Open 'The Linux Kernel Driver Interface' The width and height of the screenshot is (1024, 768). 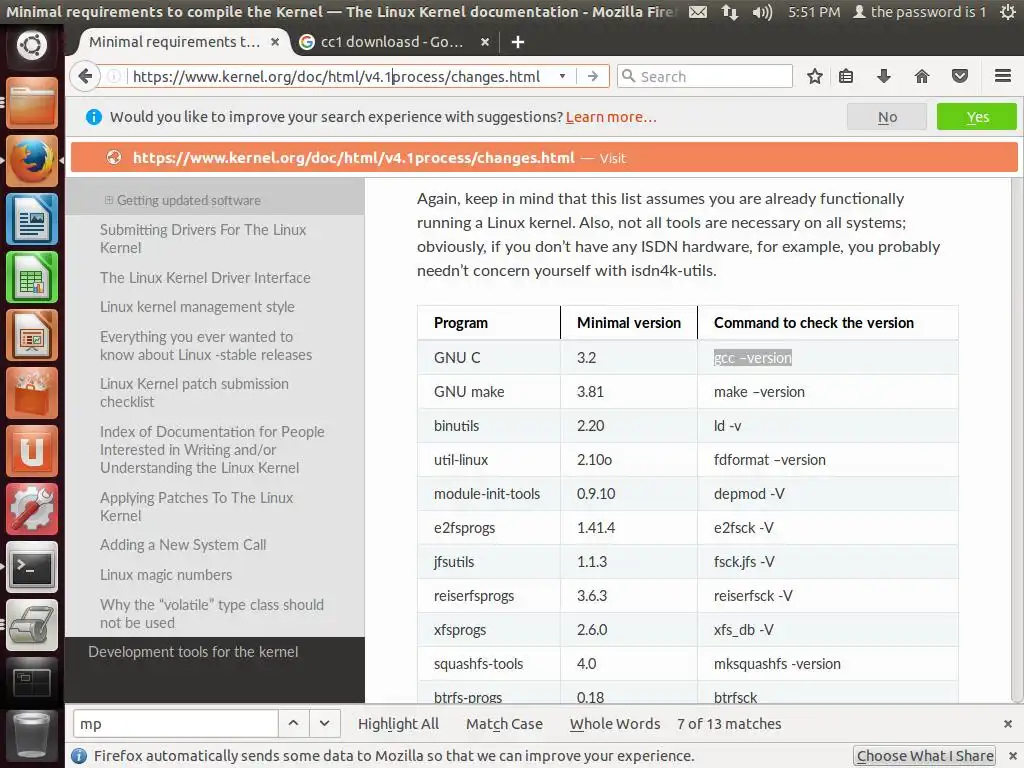click(205, 278)
